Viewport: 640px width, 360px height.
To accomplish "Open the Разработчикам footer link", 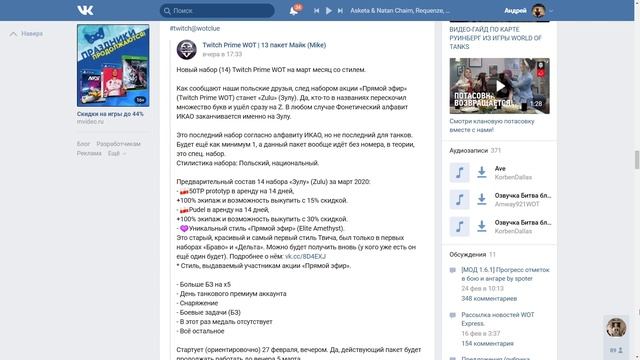I will 118,144.
